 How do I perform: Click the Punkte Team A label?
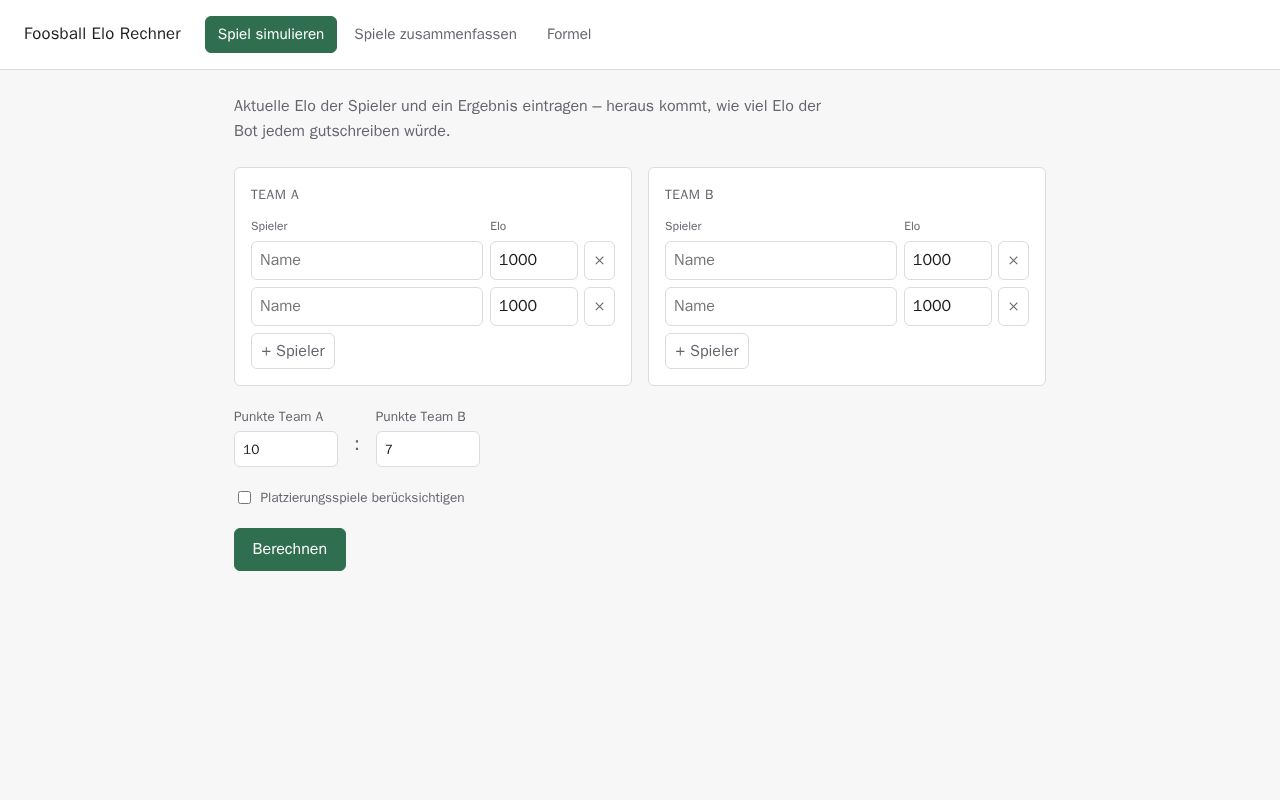(x=279, y=416)
